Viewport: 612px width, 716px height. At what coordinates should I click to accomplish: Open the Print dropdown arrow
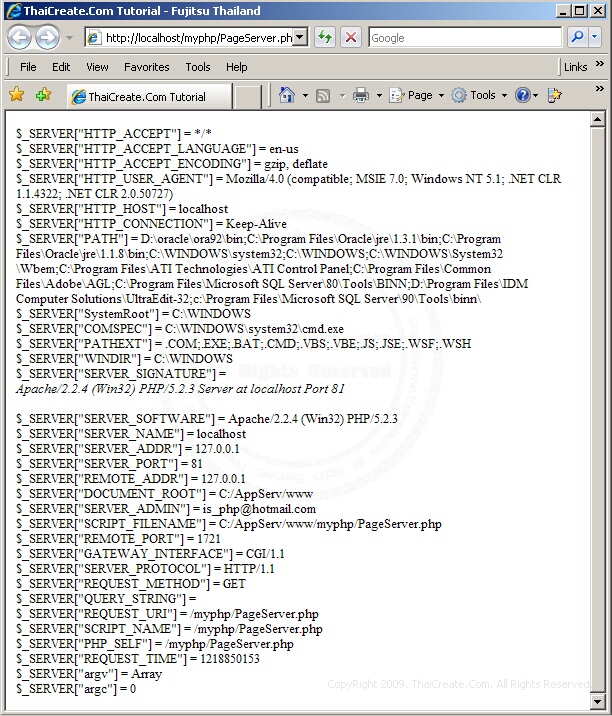tap(379, 95)
